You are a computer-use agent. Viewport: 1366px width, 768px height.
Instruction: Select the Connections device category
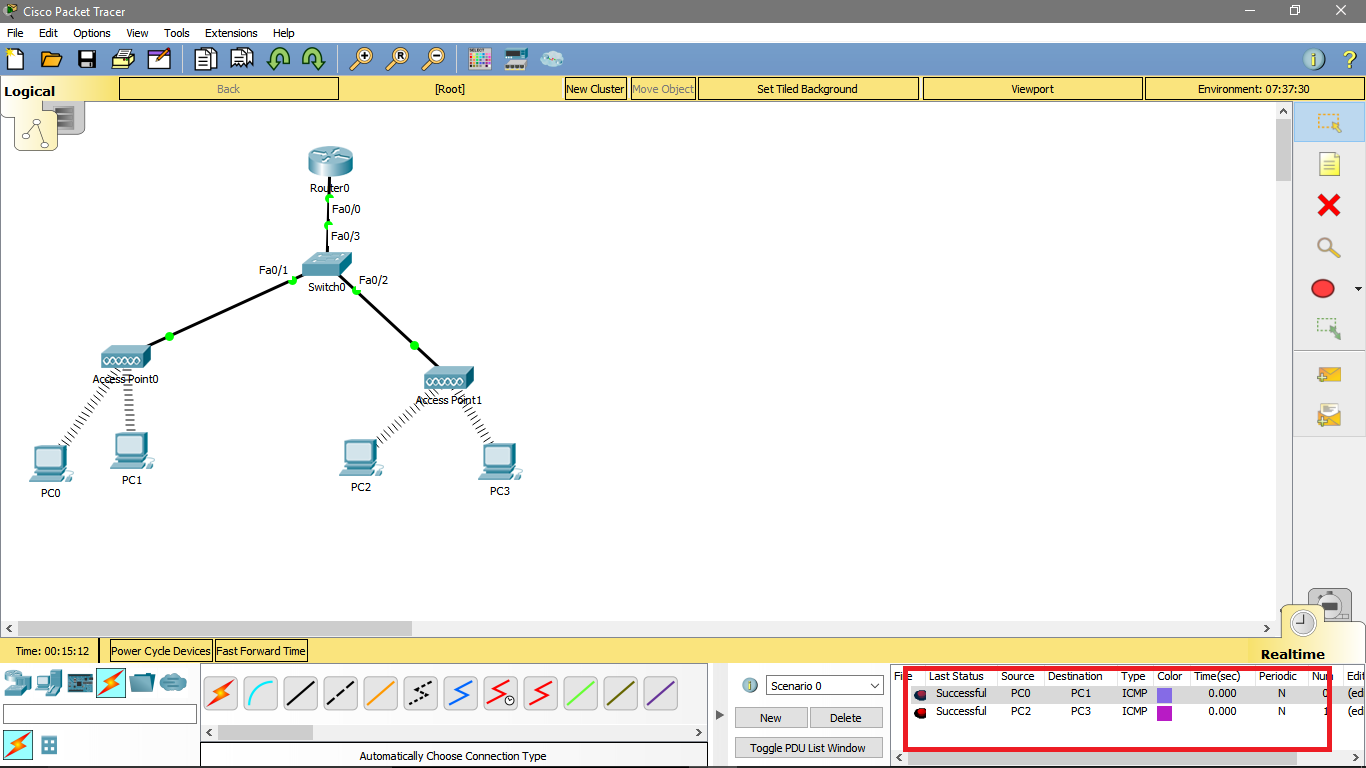tap(113, 684)
